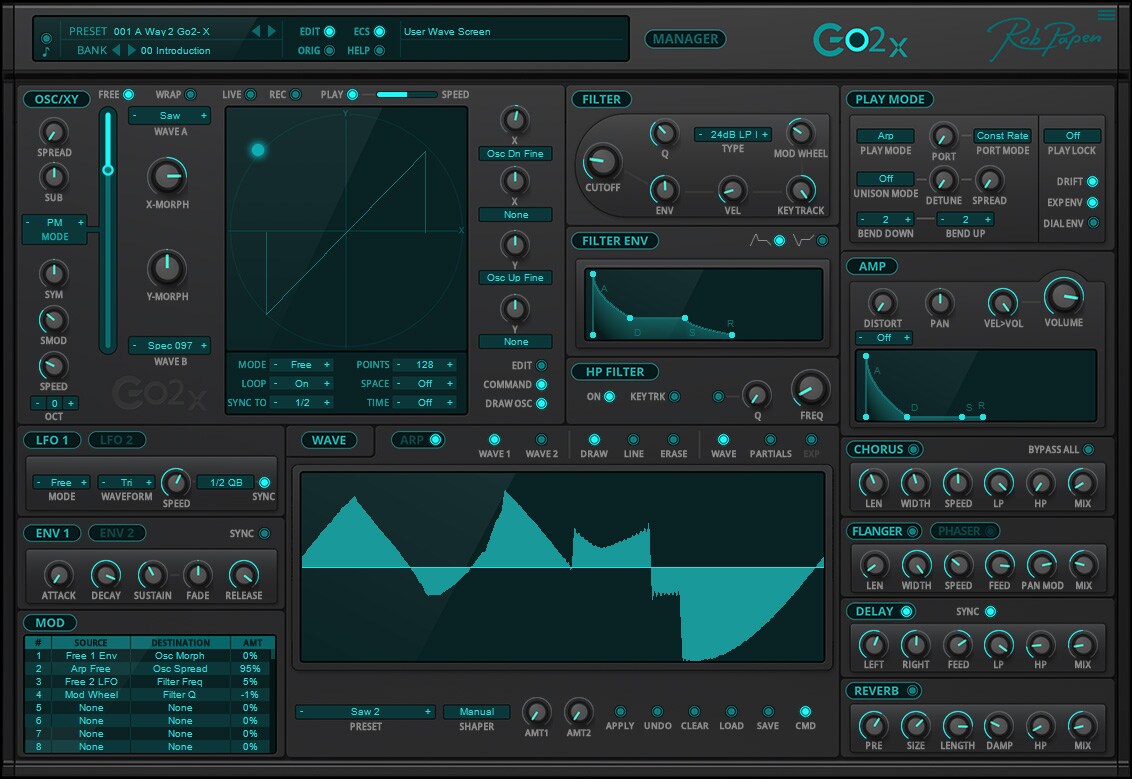Click the ENV 1 ATTACK knob

click(58, 575)
